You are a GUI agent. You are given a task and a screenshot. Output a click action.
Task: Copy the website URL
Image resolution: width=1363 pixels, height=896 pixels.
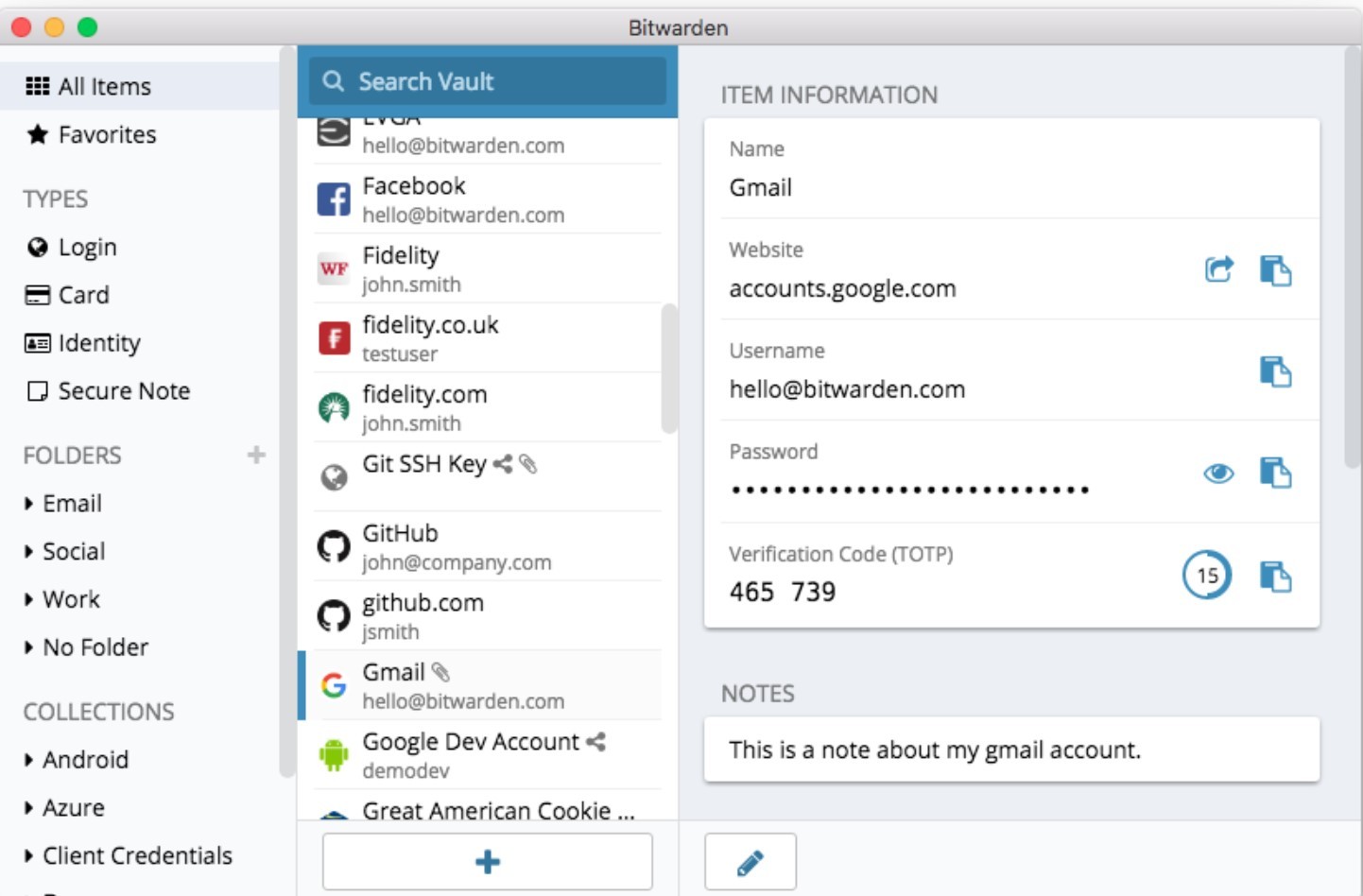coord(1275,270)
